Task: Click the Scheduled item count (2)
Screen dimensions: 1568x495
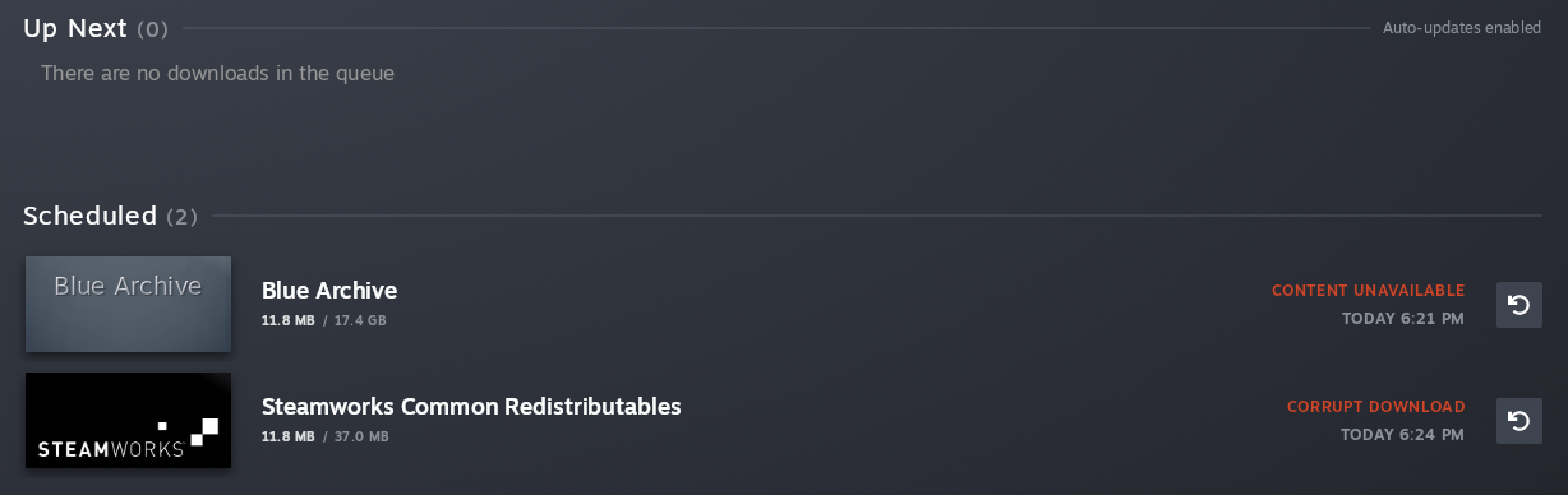Action: point(182,218)
